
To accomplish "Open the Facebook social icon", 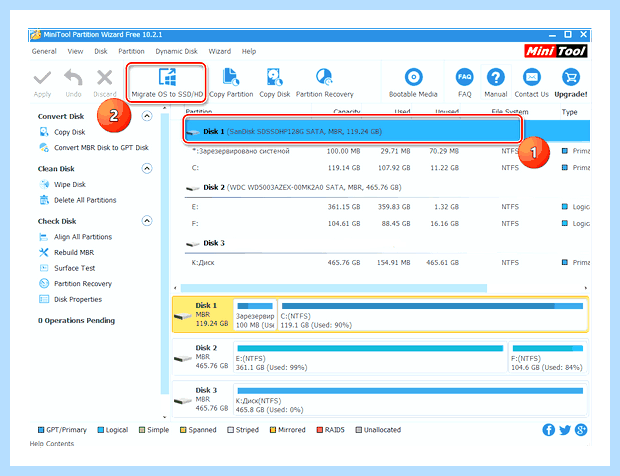I will (548, 430).
